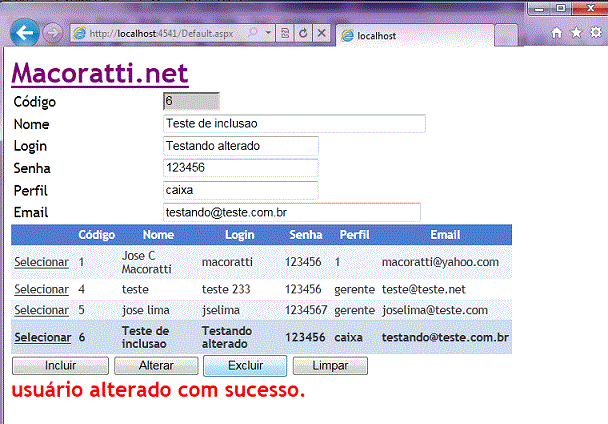Click the Limpar button
The width and height of the screenshot is (608, 424).
[x=330, y=366]
